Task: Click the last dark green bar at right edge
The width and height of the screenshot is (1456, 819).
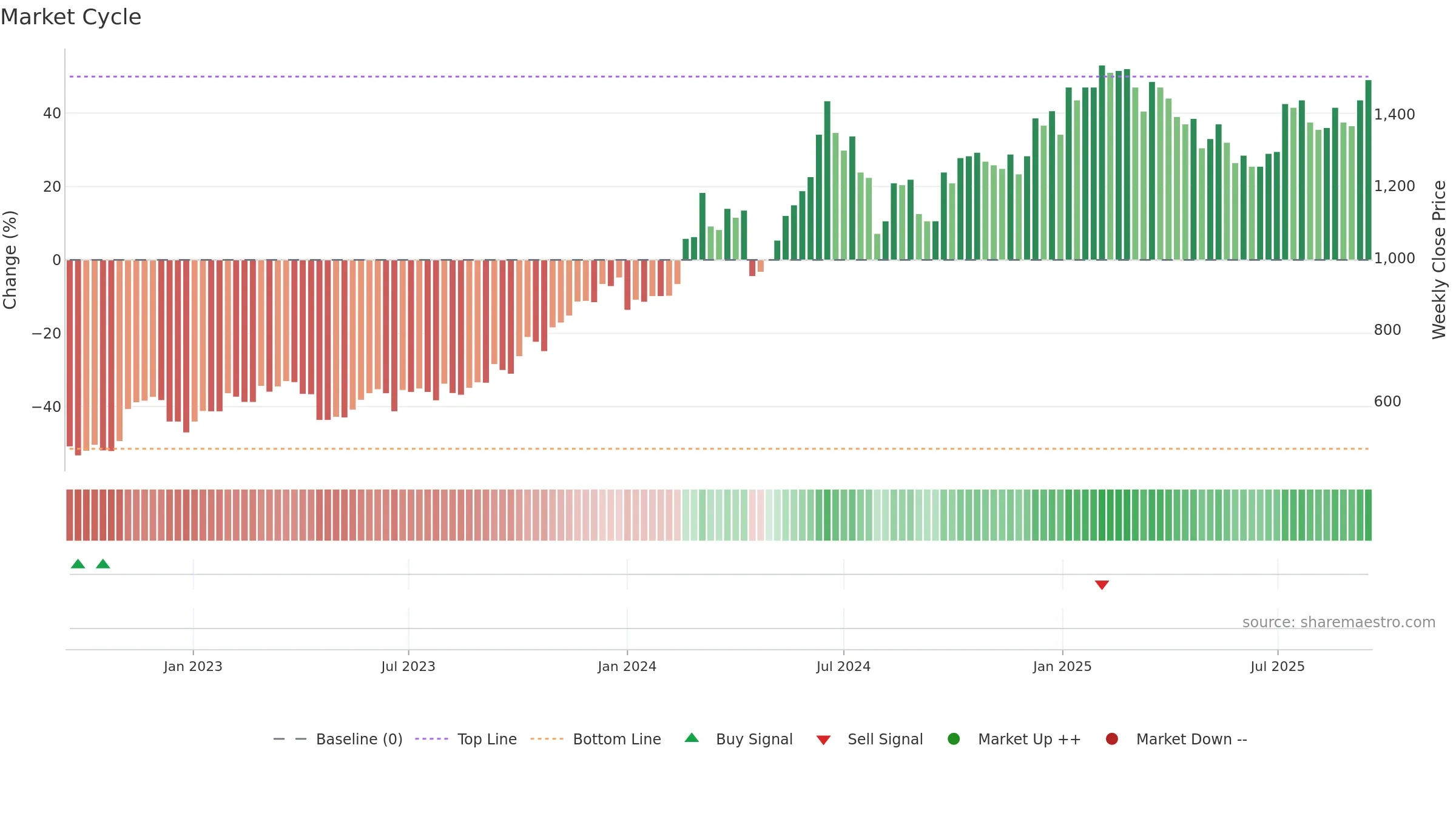Action: tap(1368, 170)
